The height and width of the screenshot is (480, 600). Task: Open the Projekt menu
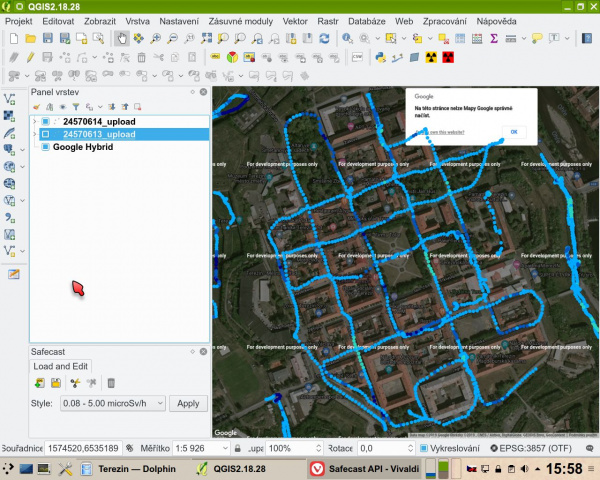18,21
